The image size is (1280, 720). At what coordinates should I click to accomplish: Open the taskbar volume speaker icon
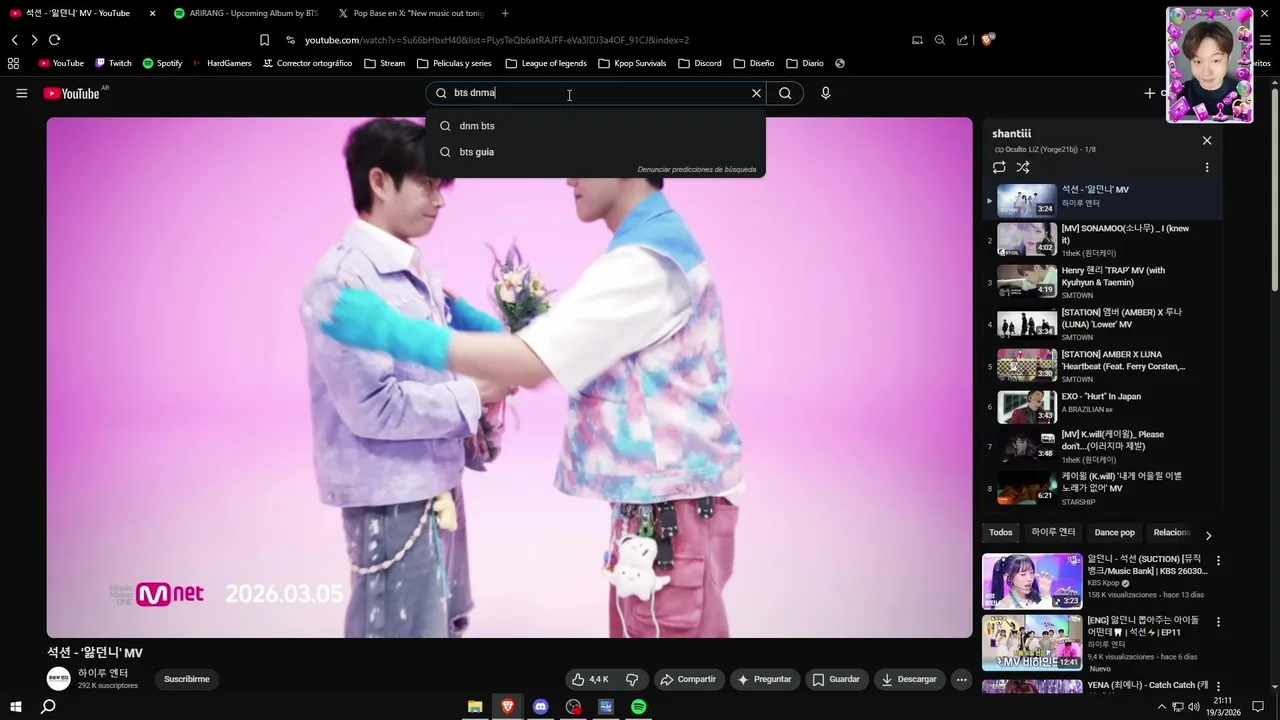click(x=1194, y=707)
